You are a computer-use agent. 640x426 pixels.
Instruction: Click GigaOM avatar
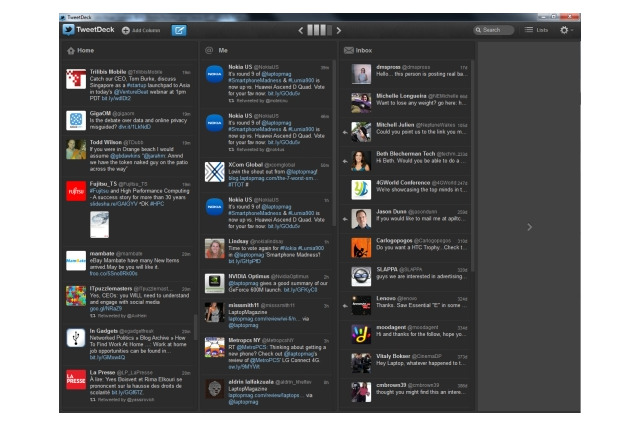click(76, 120)
